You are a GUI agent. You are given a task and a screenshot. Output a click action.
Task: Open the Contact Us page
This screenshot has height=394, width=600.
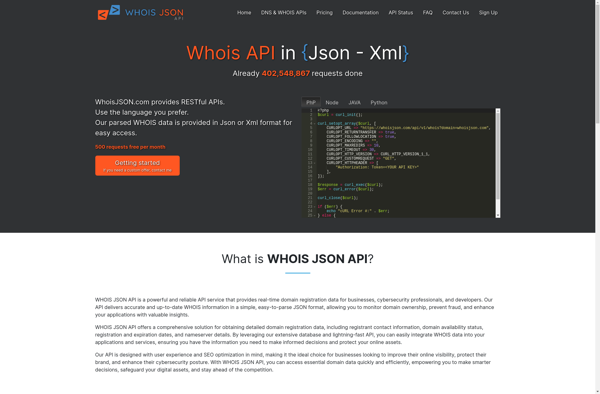tap(455, 13)
